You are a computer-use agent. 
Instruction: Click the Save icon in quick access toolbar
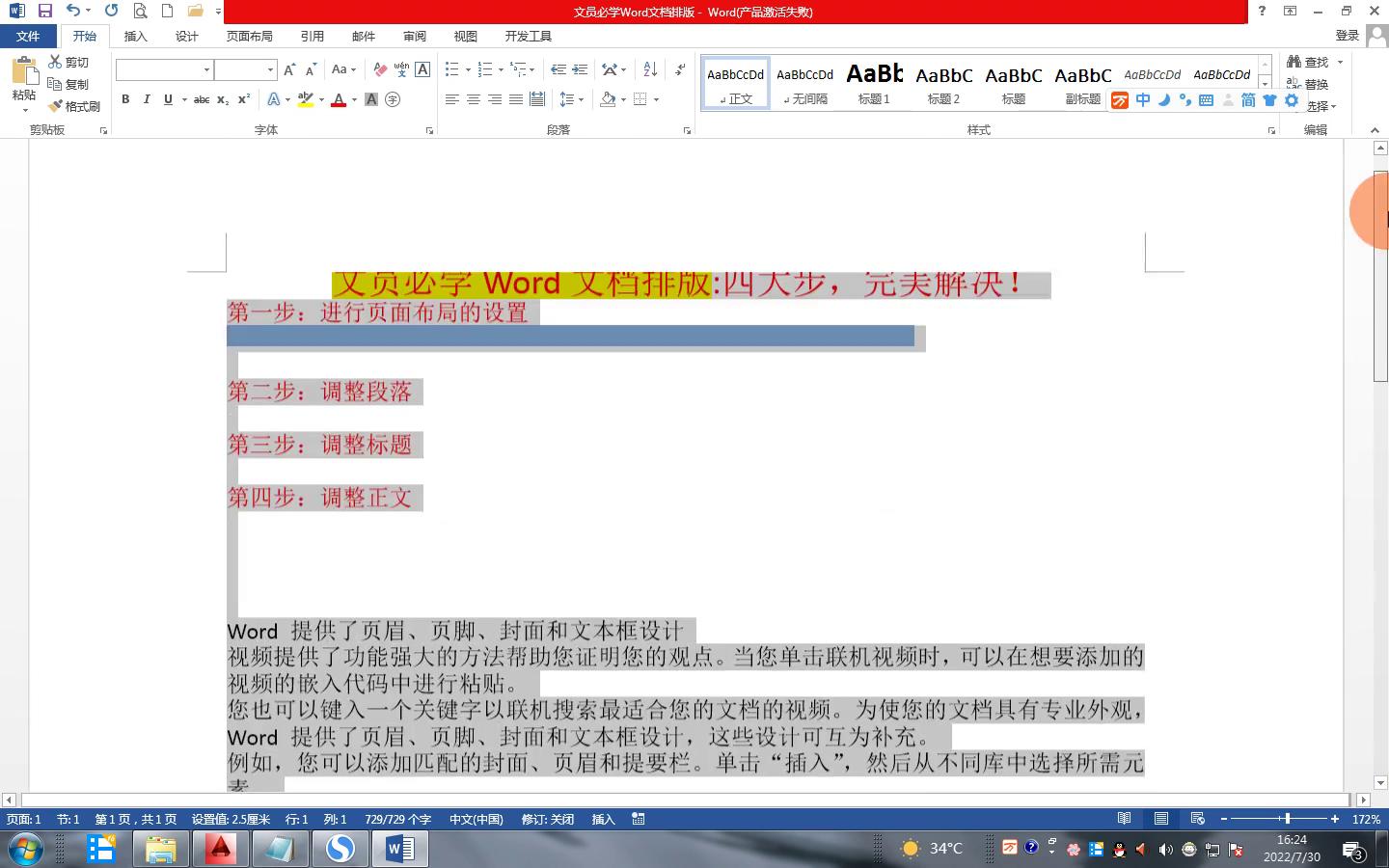44,11
